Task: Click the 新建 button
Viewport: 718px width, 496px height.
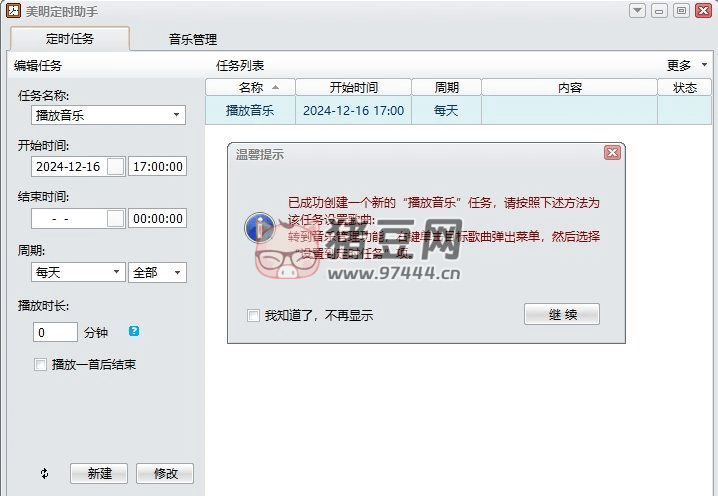Action: coord(99,473)
